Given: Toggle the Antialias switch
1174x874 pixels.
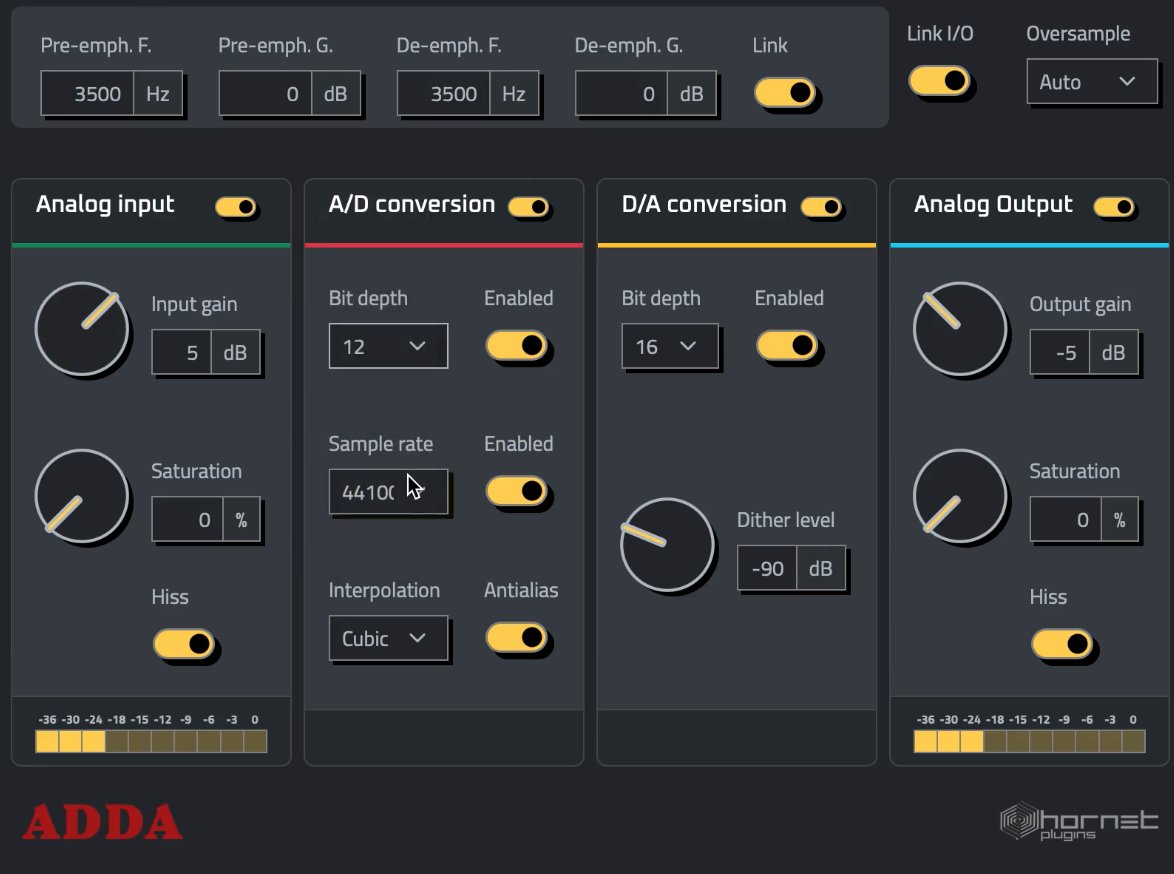Looking at the screenshot, I should (517, 637).
